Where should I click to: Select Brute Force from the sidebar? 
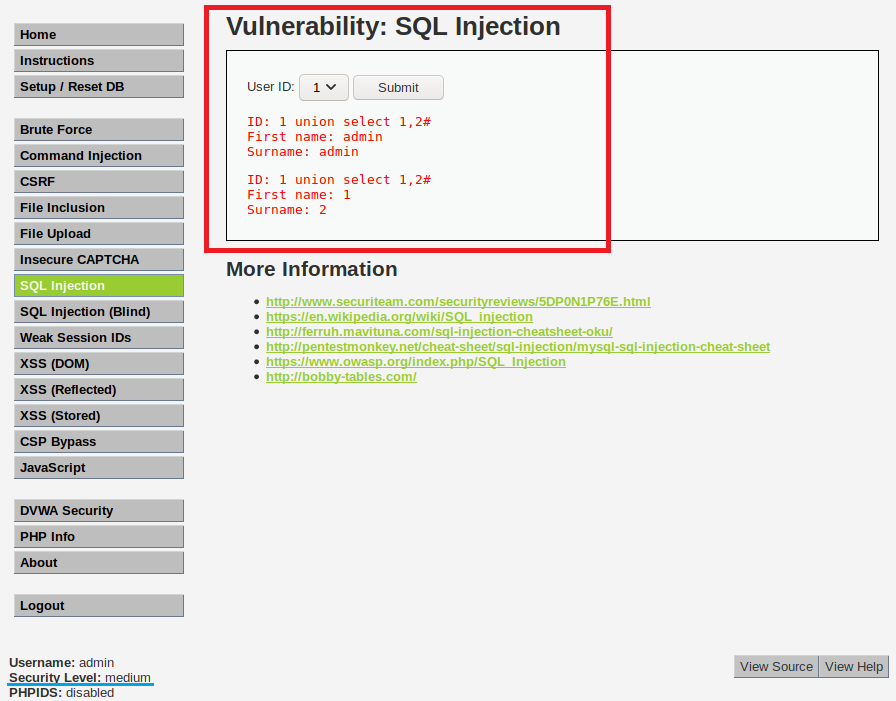click(x=99, y=130)
